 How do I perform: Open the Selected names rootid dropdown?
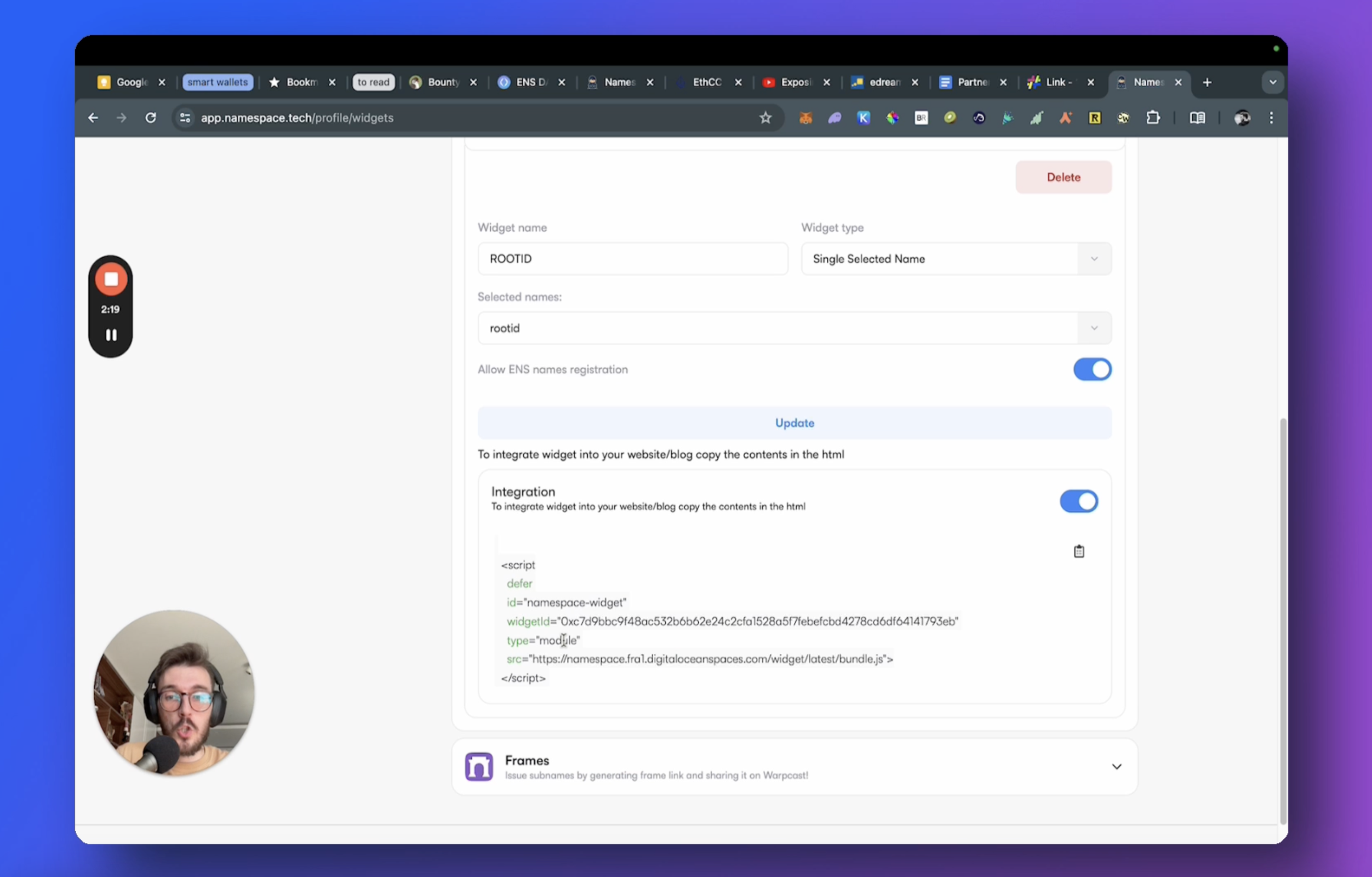pos(794,328)
